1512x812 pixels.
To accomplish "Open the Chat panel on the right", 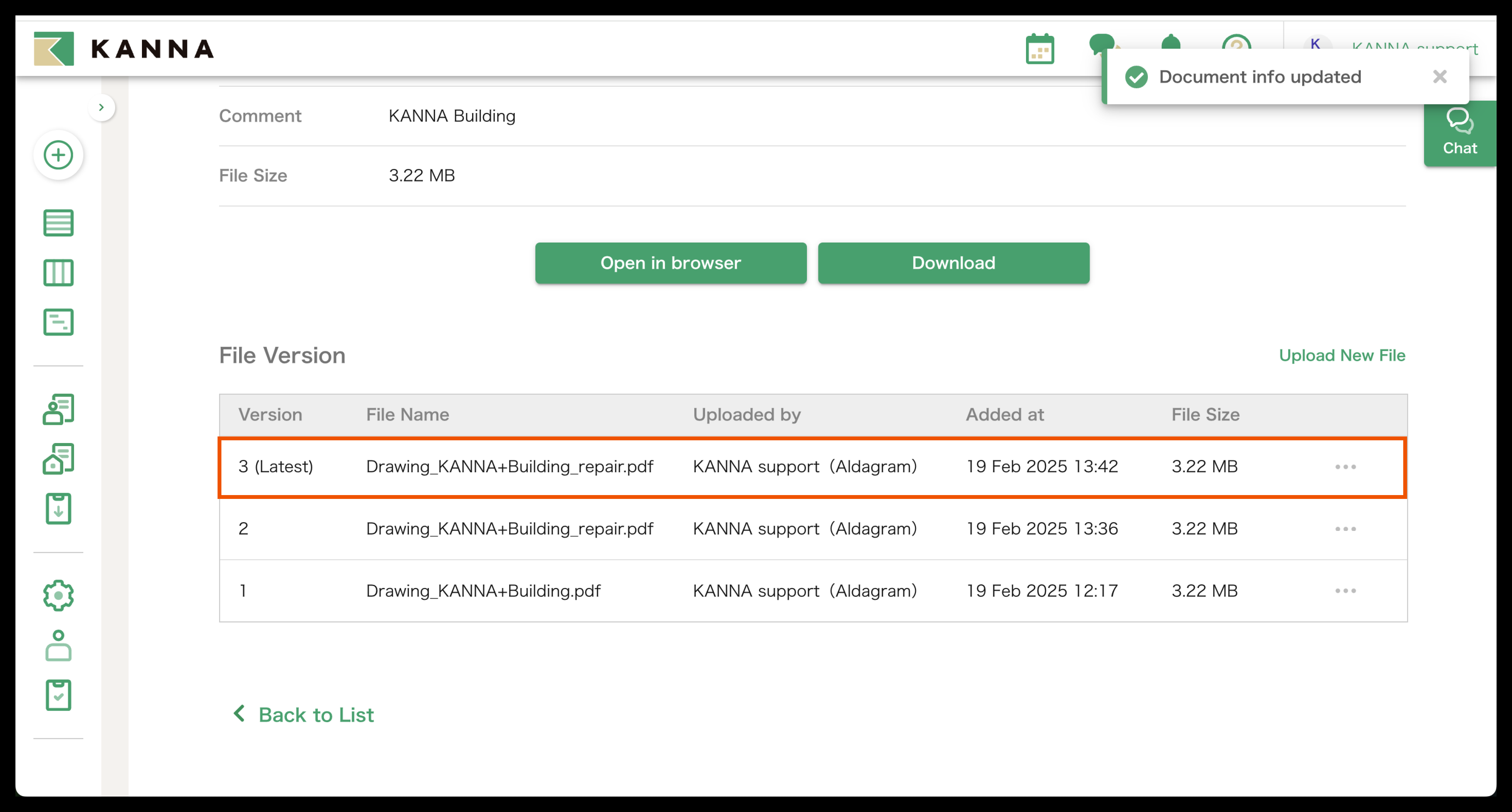I will [x=1460, y=132].
